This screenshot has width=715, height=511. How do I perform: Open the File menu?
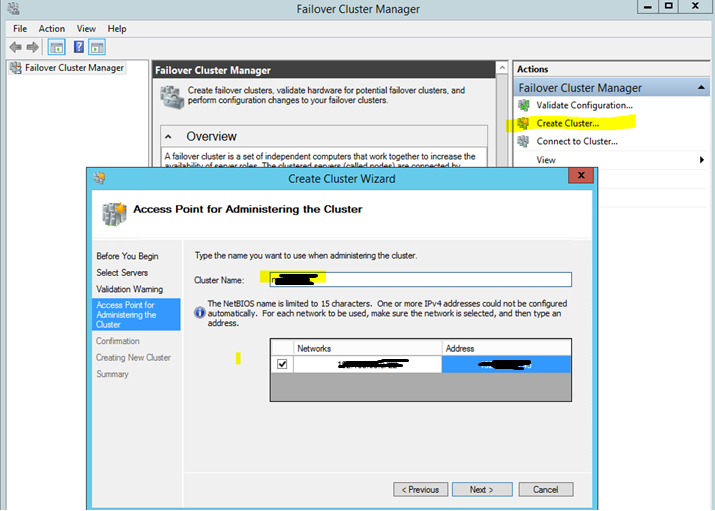(20, 29)
